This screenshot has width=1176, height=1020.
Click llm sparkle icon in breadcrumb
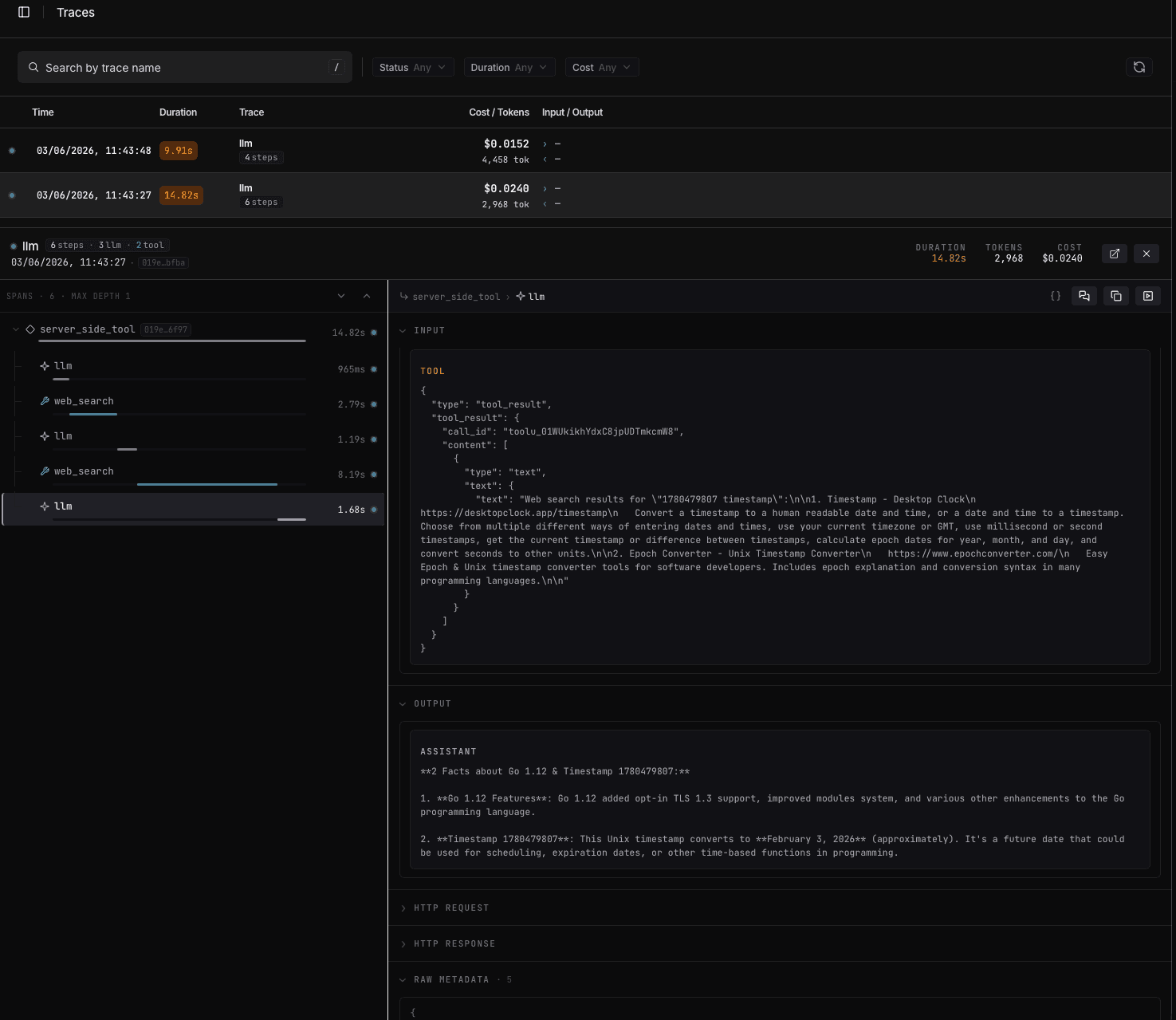tap(521, 296)
